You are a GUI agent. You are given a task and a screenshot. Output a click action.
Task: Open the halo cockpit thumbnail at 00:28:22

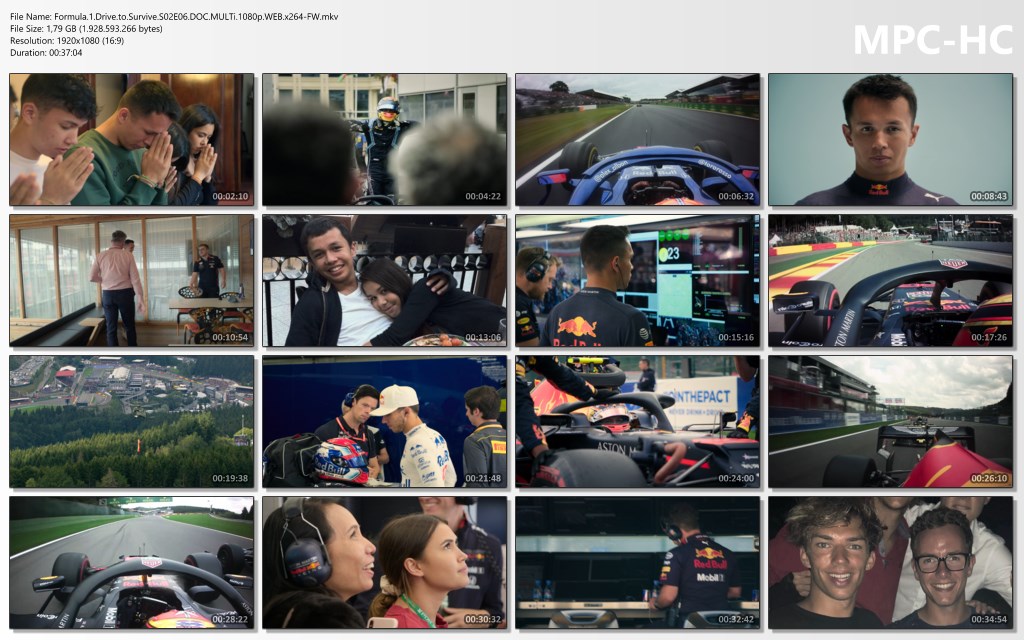132,562
